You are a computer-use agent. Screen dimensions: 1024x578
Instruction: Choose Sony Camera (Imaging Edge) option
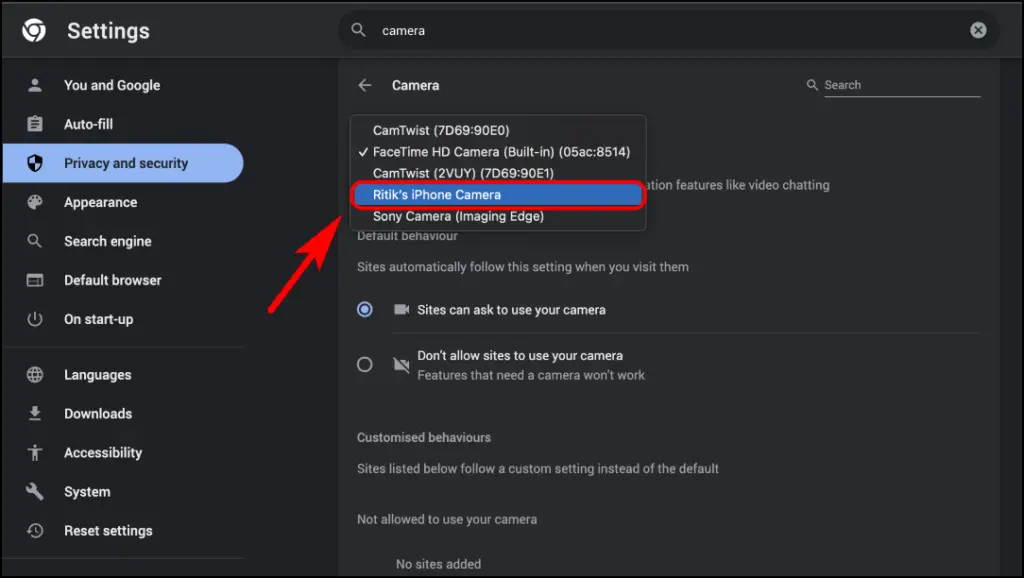pos(498,216)
